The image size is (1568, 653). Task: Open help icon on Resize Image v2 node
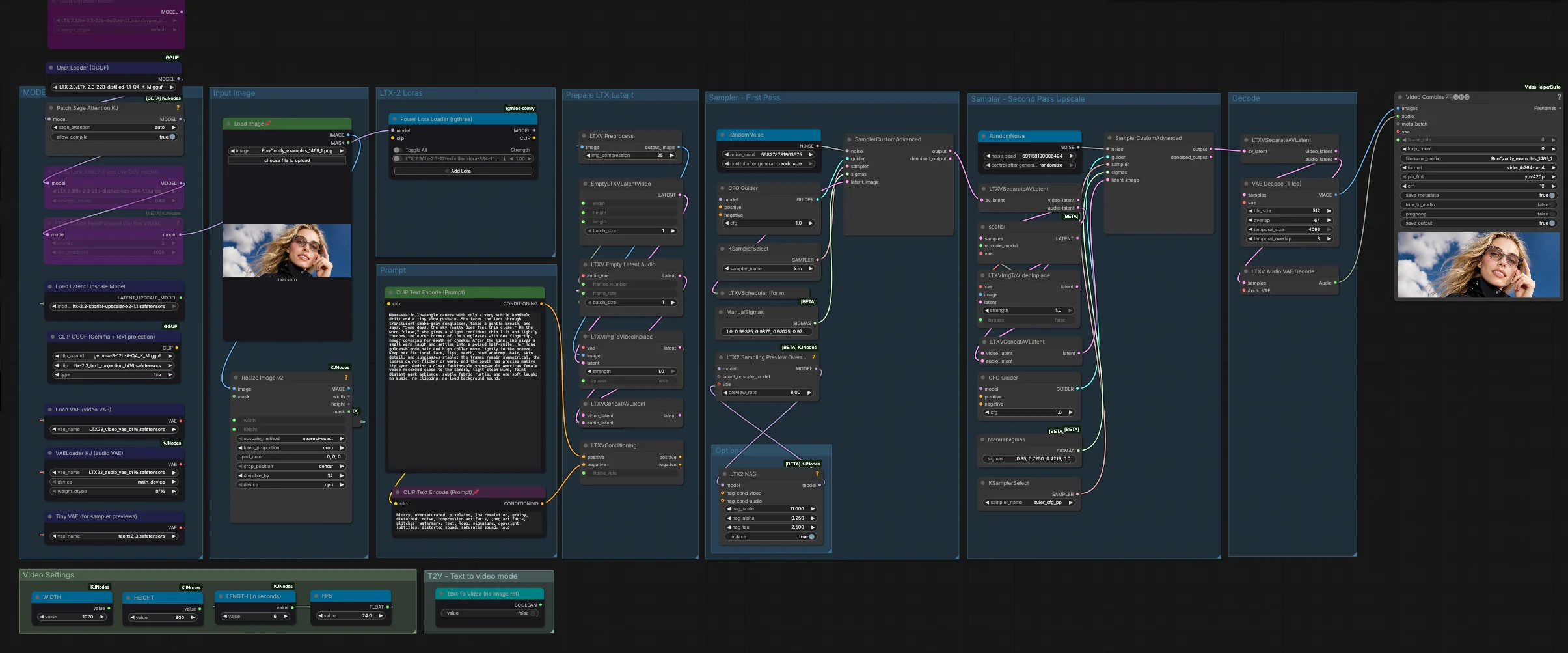(346, 378)
